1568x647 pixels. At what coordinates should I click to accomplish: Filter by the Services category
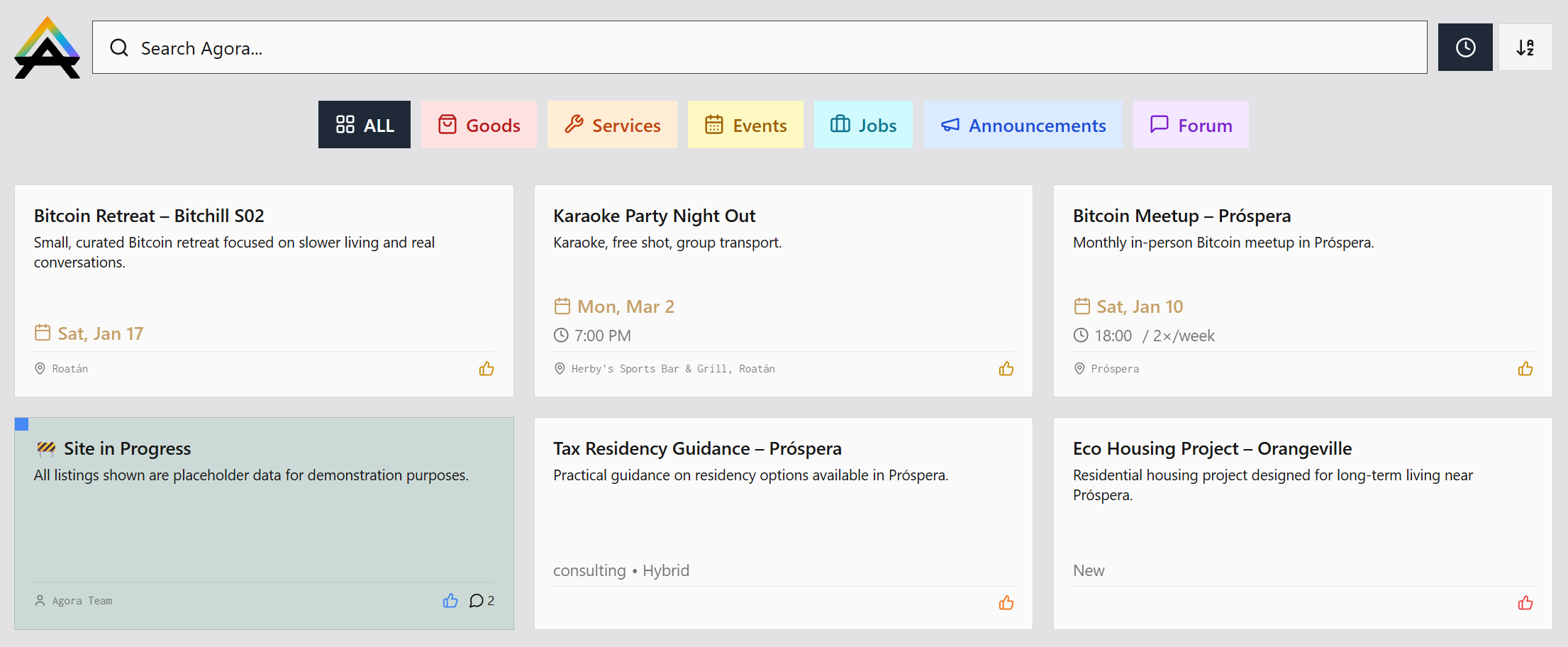(612, 125)
